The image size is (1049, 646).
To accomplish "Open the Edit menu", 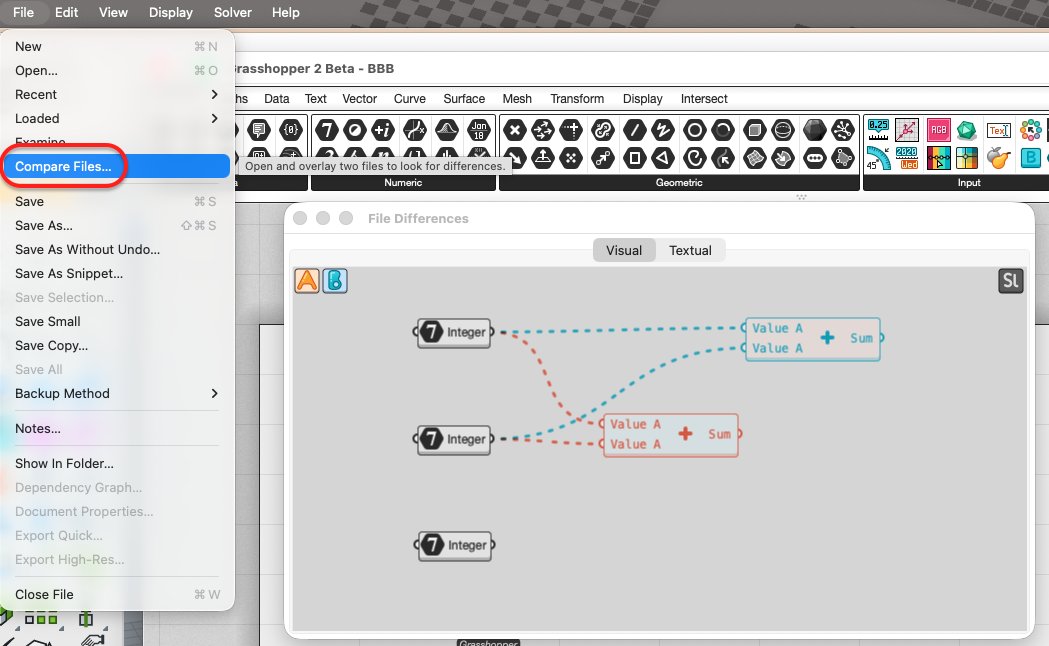I will [66, 12].
